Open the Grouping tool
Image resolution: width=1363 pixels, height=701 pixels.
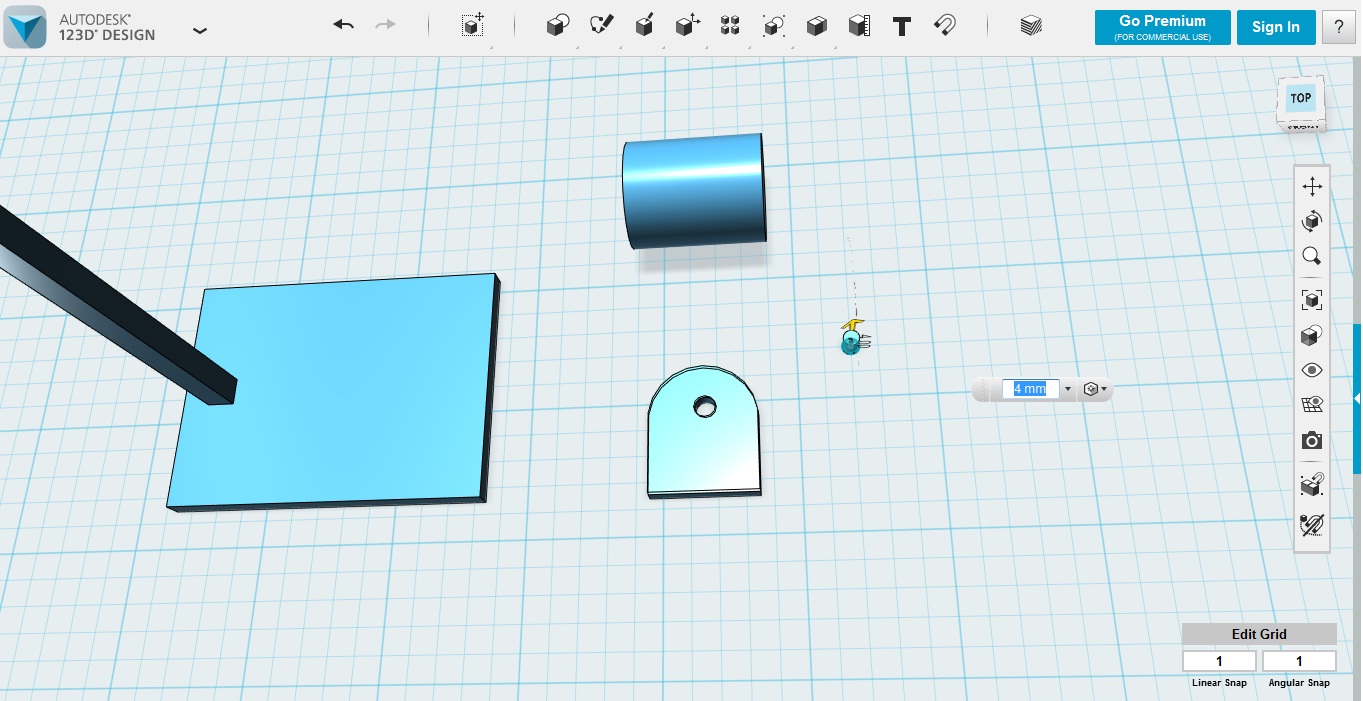click(x=773, y=26)
